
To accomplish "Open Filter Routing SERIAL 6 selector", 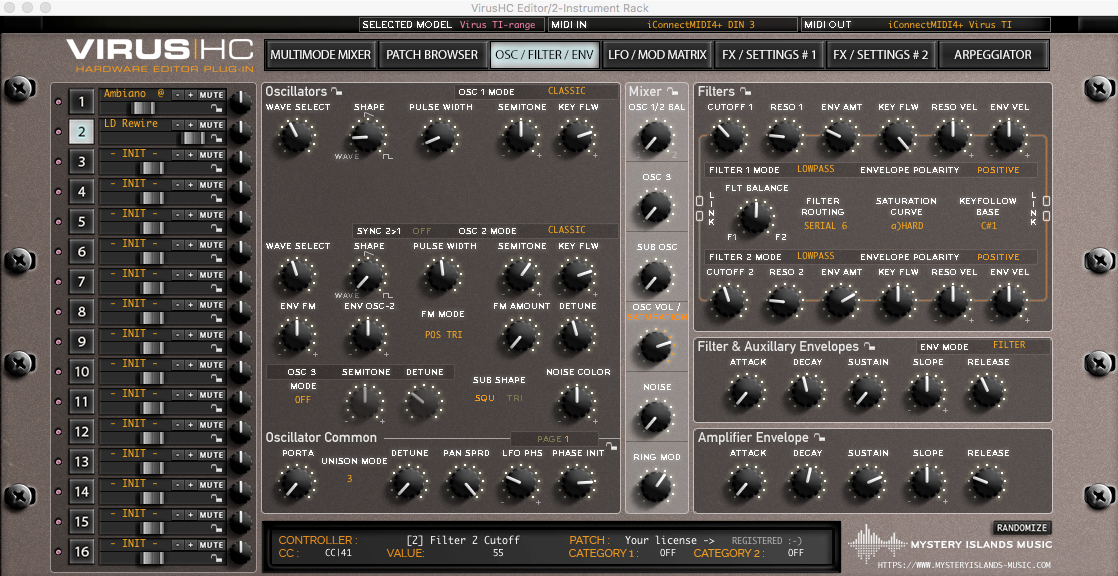I will click(823, 226).
